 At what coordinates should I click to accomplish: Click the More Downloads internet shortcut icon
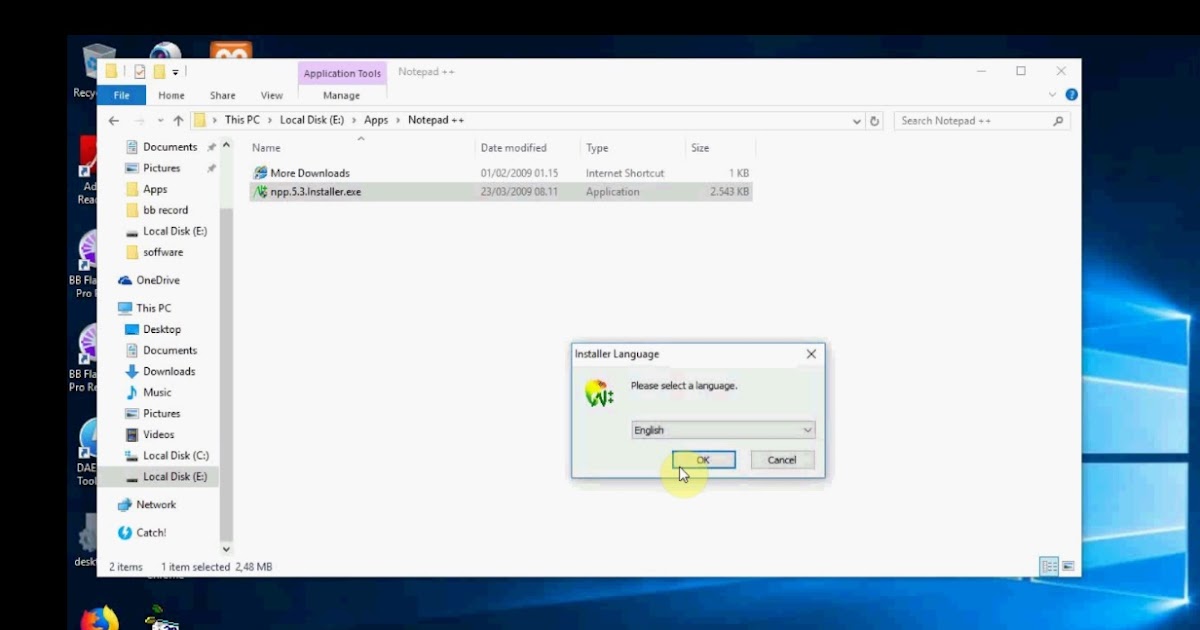pos(261,173)
